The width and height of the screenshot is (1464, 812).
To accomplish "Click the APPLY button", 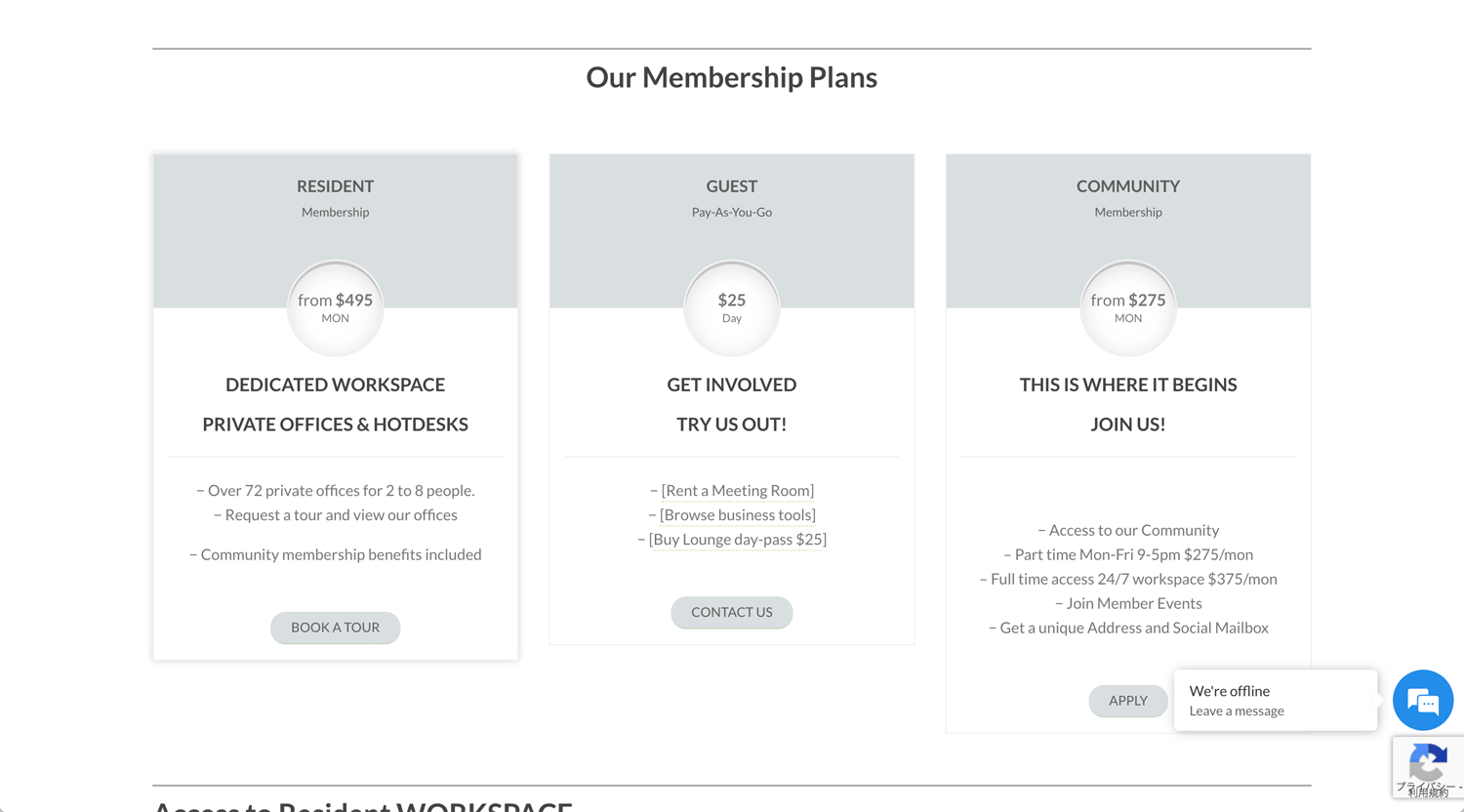I will coord(1127,701).
